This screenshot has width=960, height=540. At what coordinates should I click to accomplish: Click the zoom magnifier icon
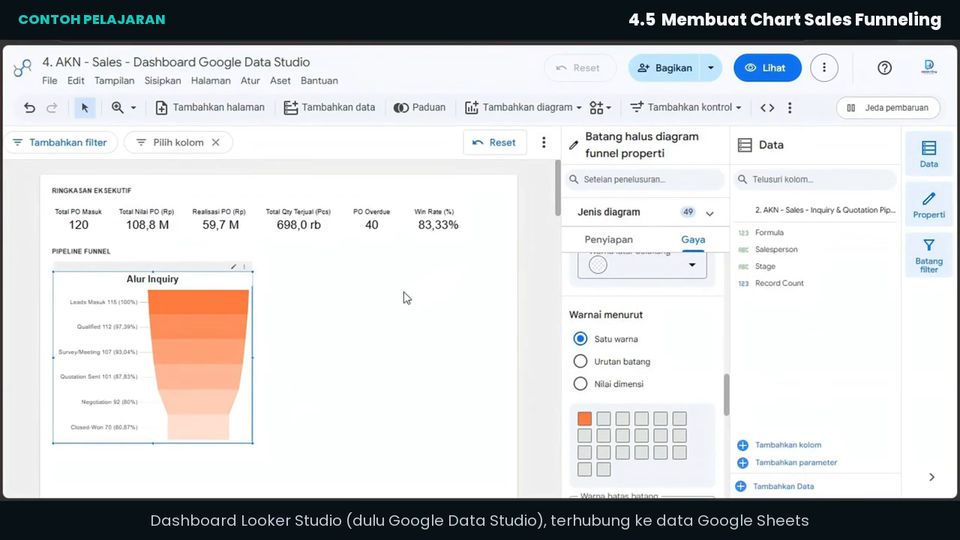click(117, 108)
